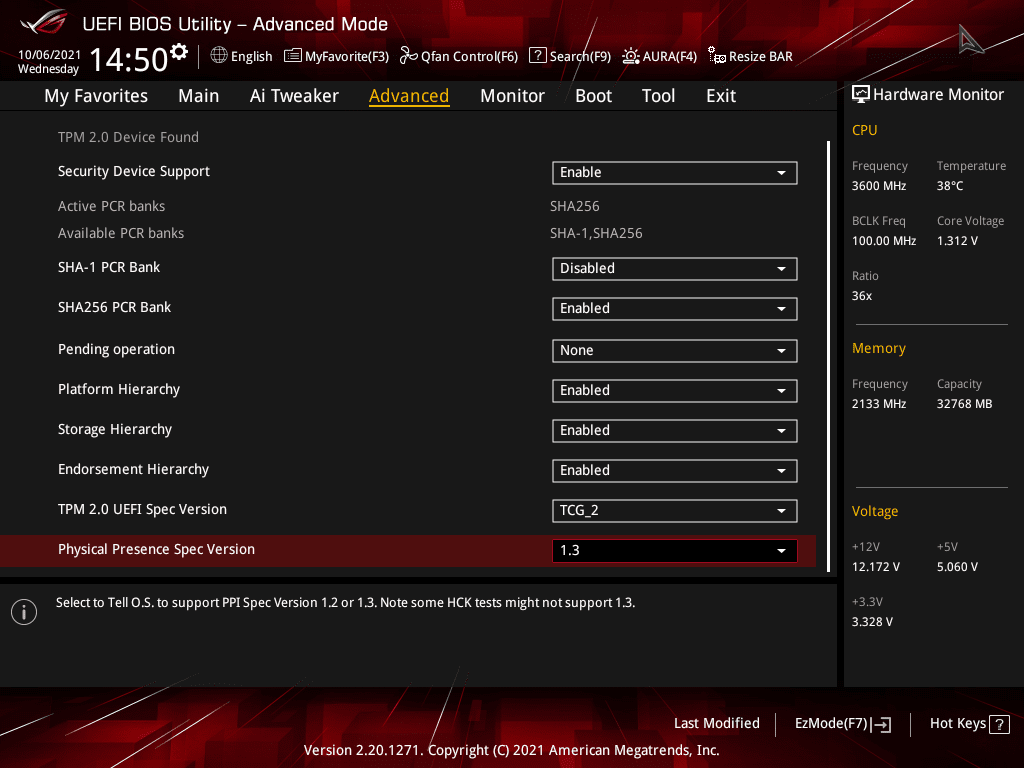Click Resize BAR label
This screenshot has width=1024, height=768.
(761, 57)
